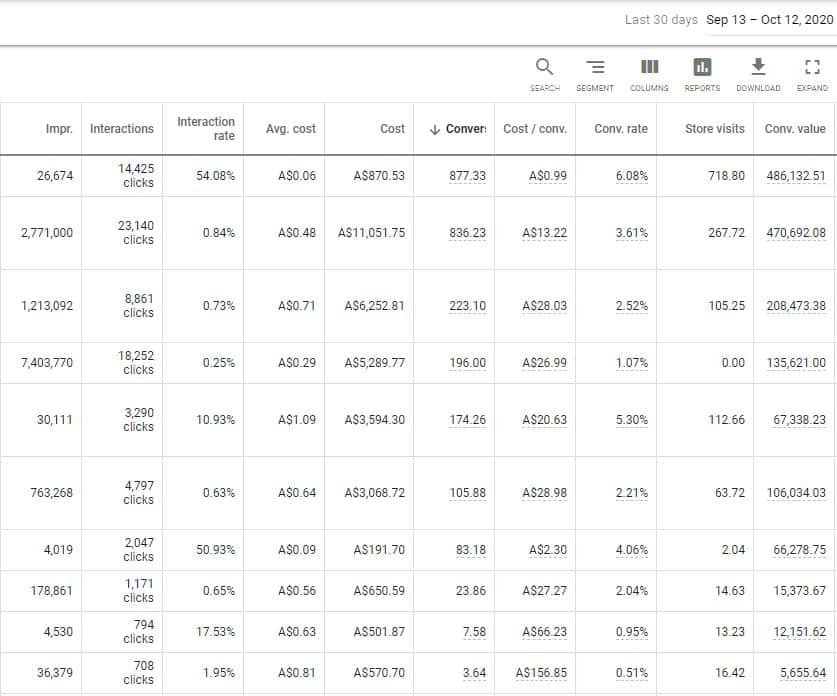This screenshot has width=837, height=696.
Task: Sort by Interaction rate header
Action: coord(206,129)
